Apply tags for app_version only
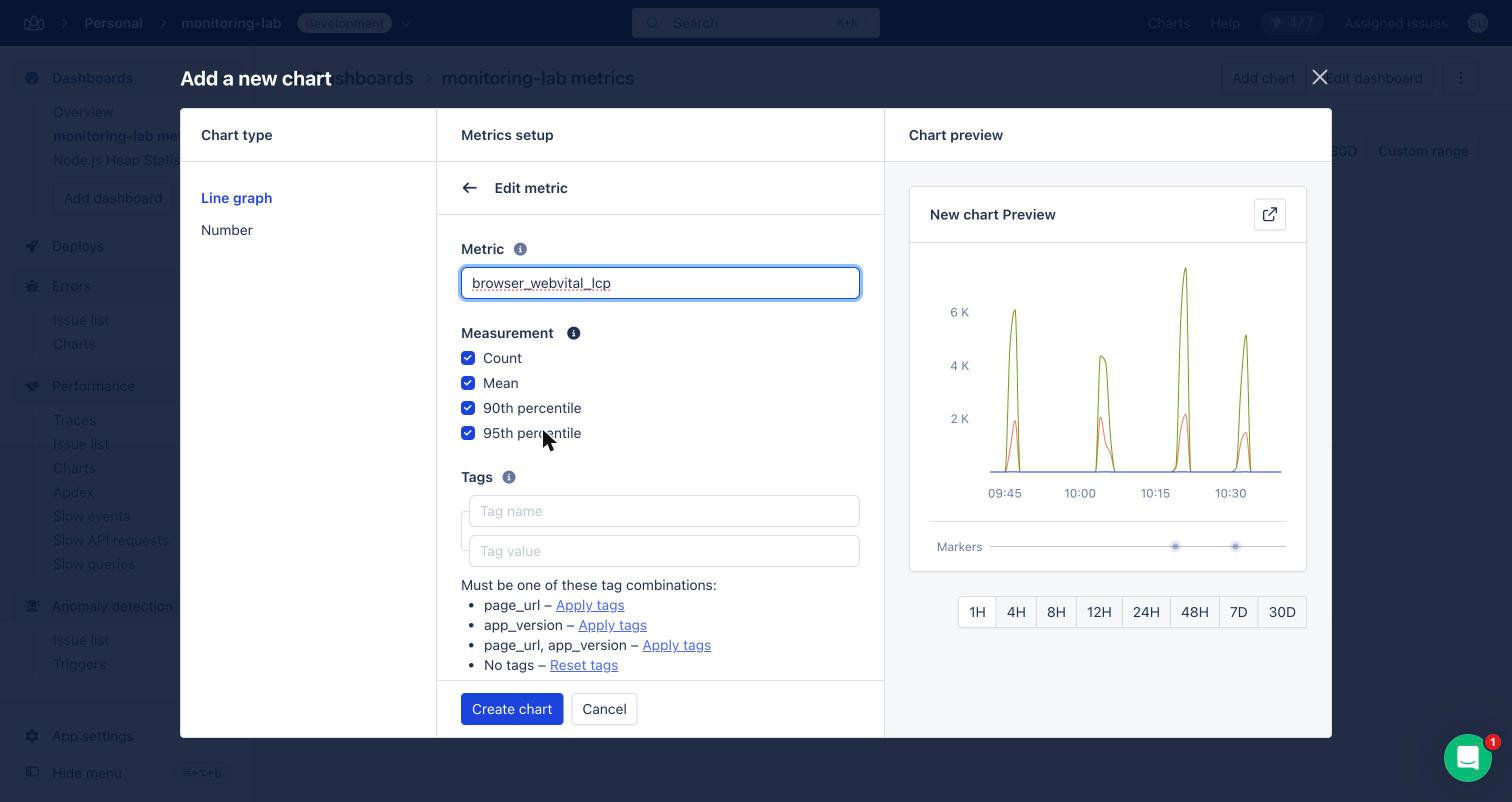The image size is (1512, 802). (x=612, y=625)
